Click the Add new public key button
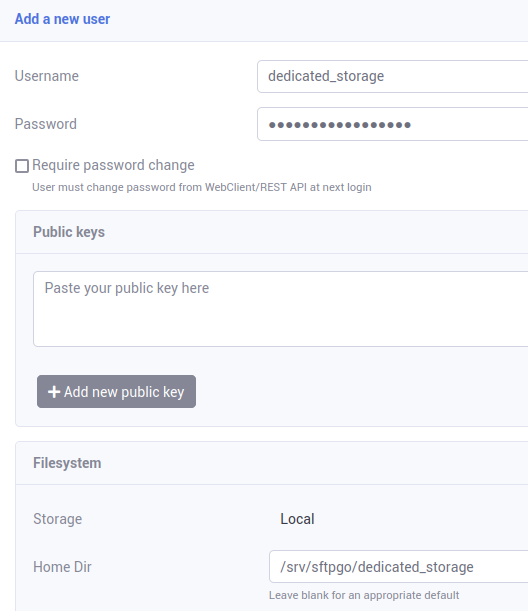Screen dimensions: 528x611 (x=117, y=392)
